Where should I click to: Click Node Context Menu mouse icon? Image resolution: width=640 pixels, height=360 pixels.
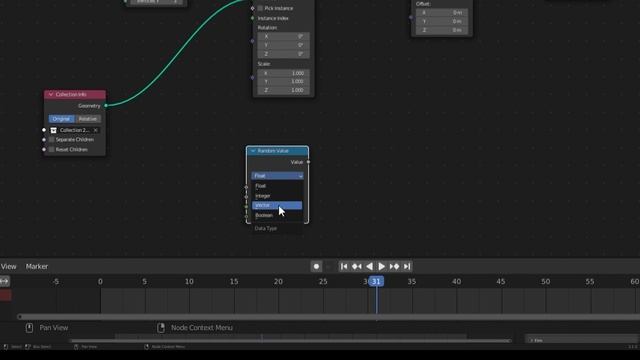pyautogui.click(x=161, y=328)
